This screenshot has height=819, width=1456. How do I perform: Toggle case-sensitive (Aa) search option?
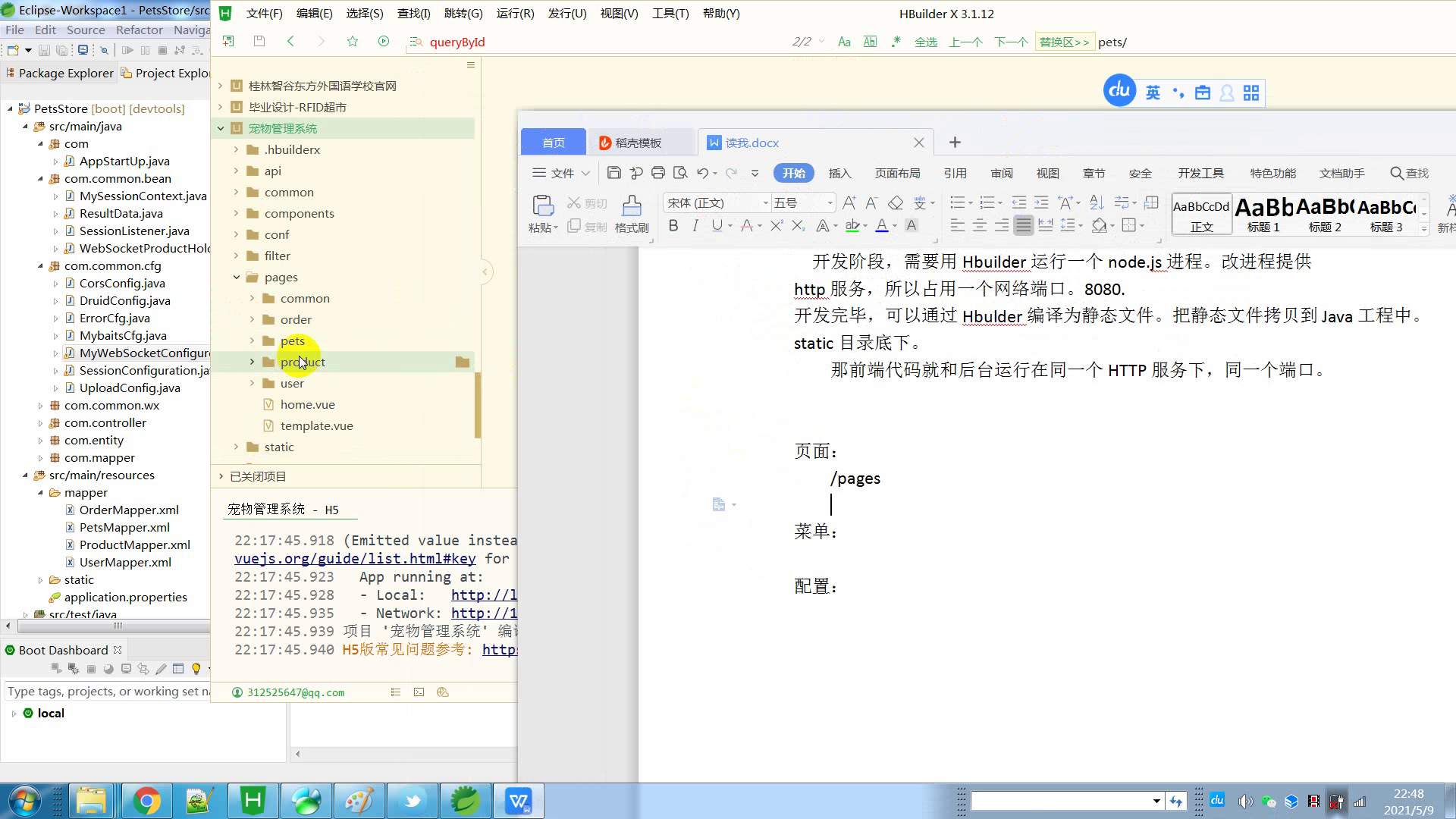(844, 42)
